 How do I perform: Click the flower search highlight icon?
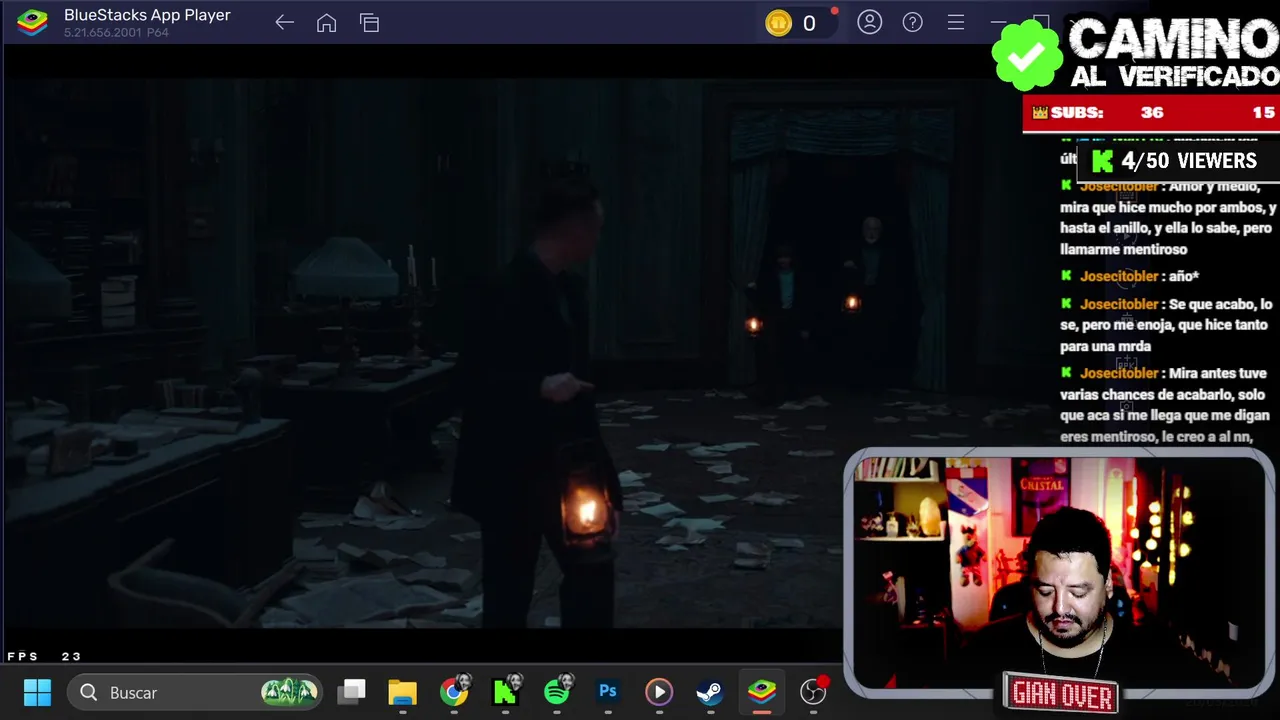coord(289,691)
